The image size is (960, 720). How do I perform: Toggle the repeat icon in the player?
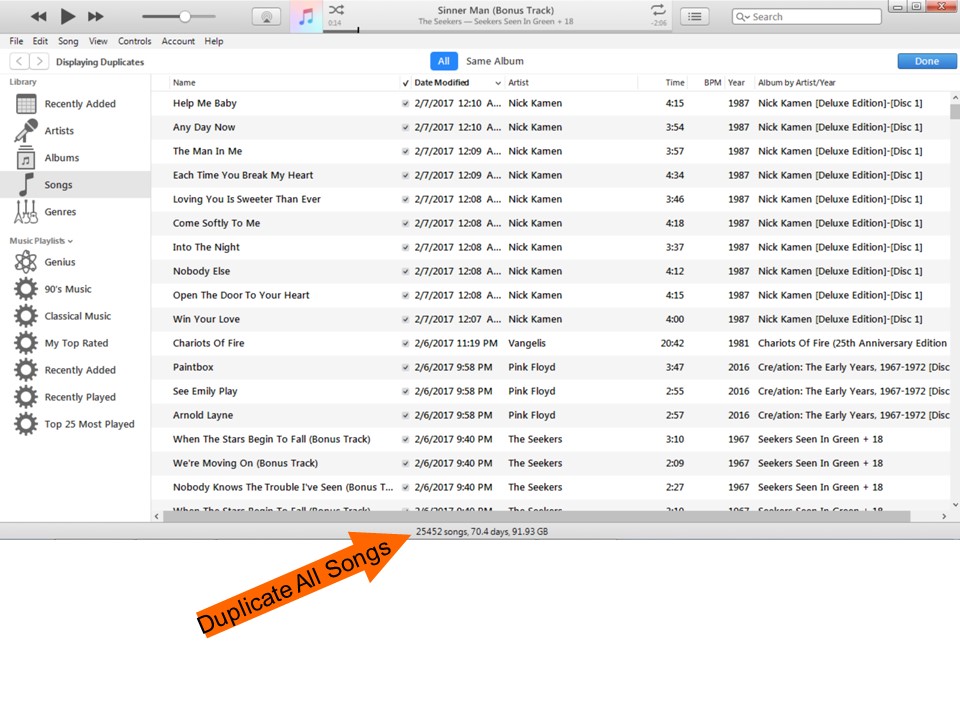tap(658, 10)
